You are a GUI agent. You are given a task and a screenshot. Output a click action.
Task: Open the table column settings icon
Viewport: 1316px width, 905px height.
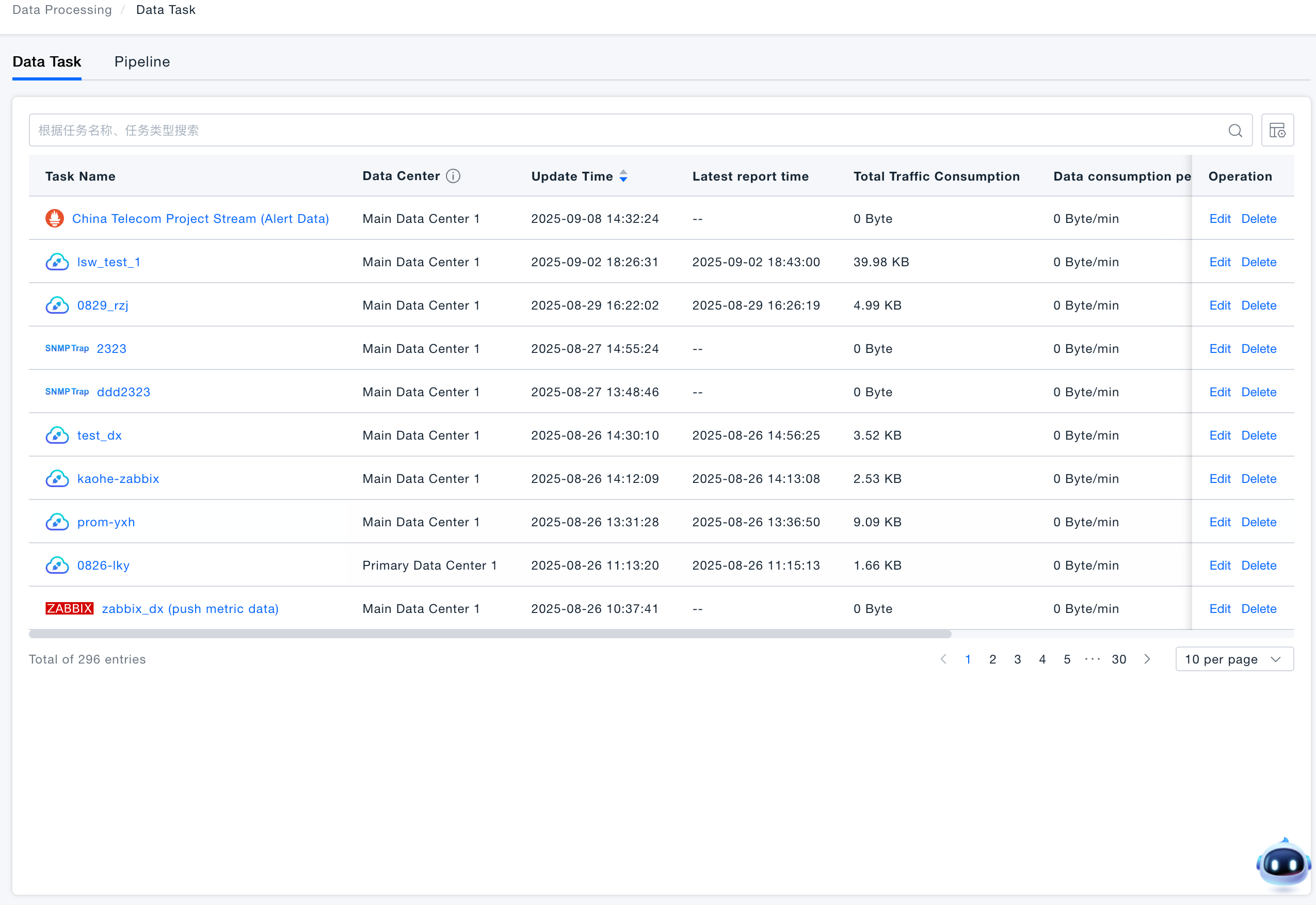pos(1276,131)
